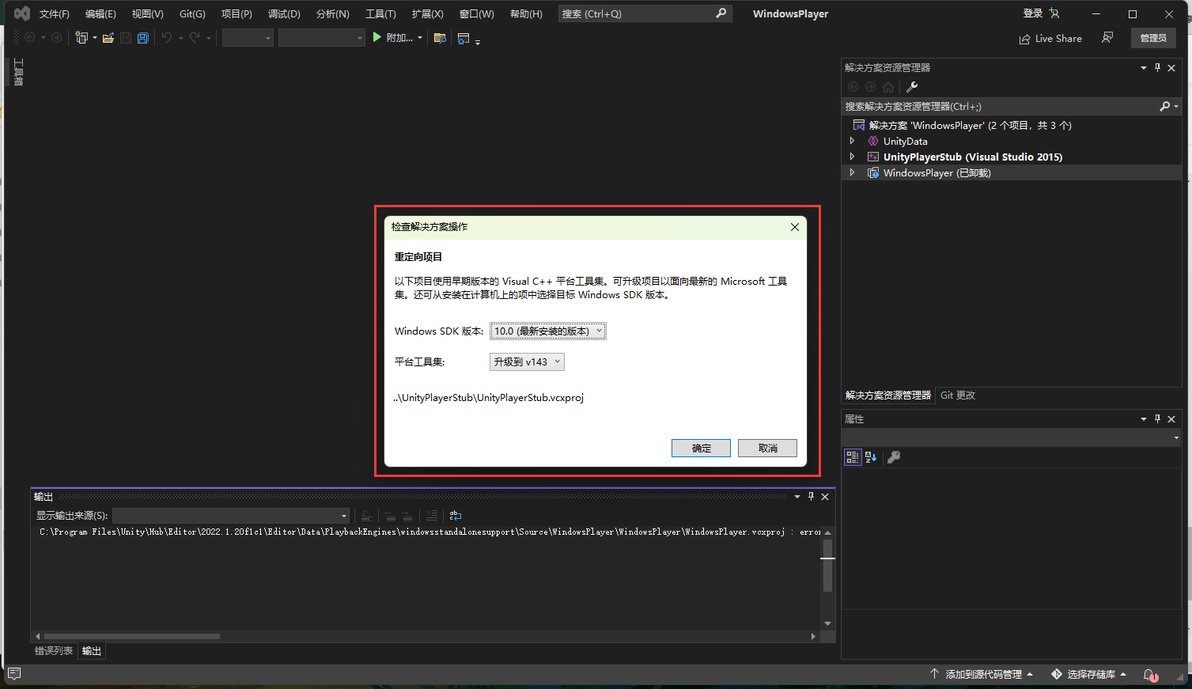This screenshot has height=689, width=1192.
Task: Close the Output panel
Action: (825, 497)
